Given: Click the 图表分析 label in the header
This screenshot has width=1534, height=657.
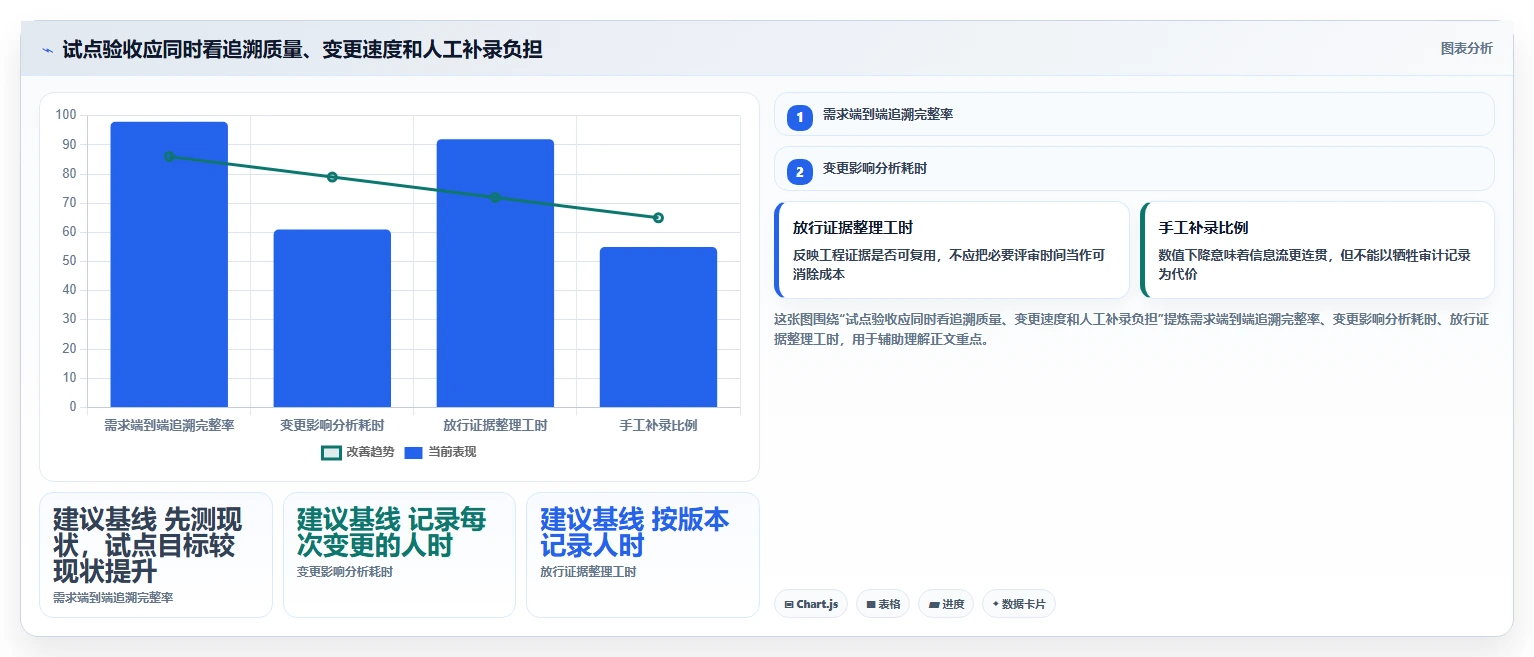Looking at the screenshot, I should pos(1466,49).
